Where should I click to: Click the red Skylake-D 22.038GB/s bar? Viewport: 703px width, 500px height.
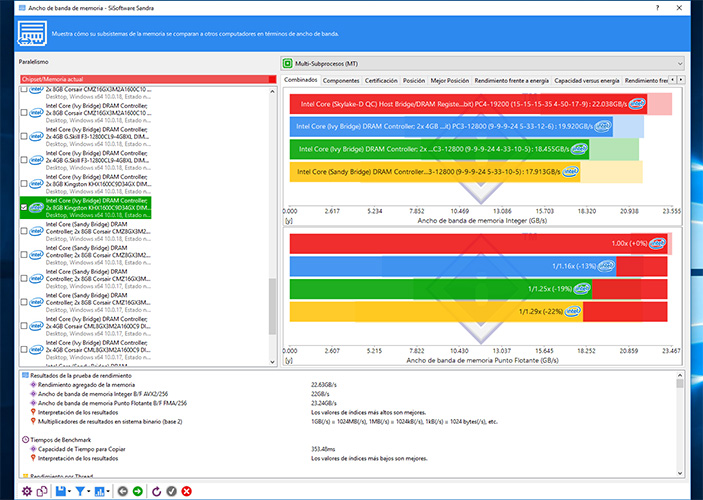click(468, 104)
